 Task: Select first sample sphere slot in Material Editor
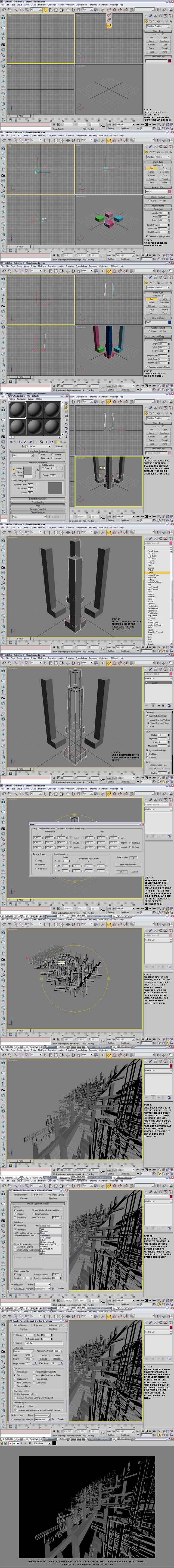[18, 410]
